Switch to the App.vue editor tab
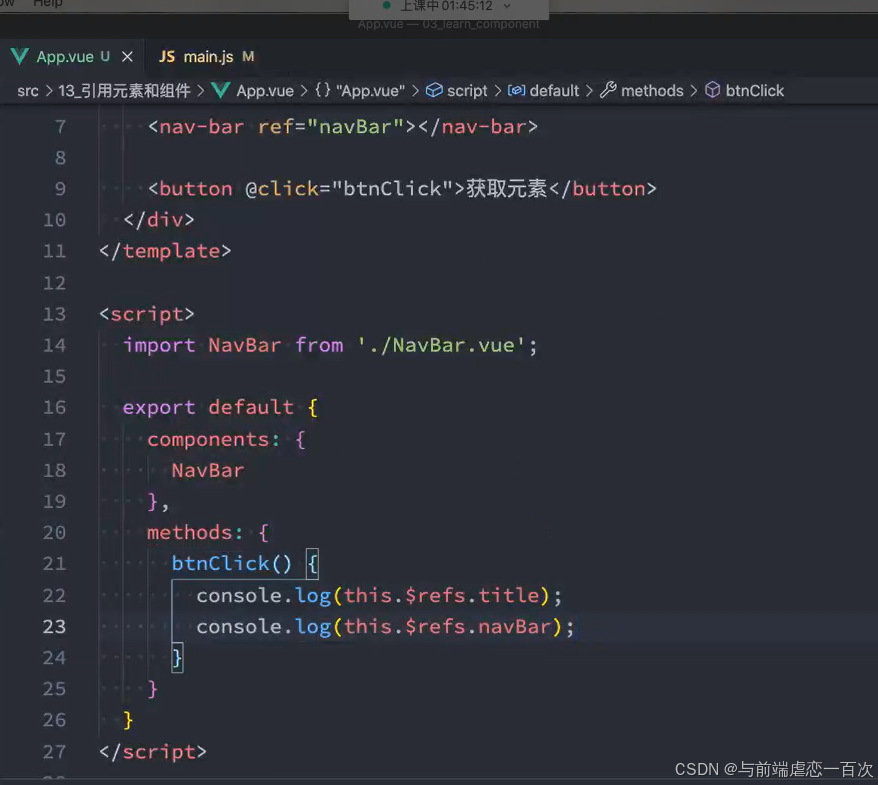This screenshot has width=878, height=785. pos(72,57)
